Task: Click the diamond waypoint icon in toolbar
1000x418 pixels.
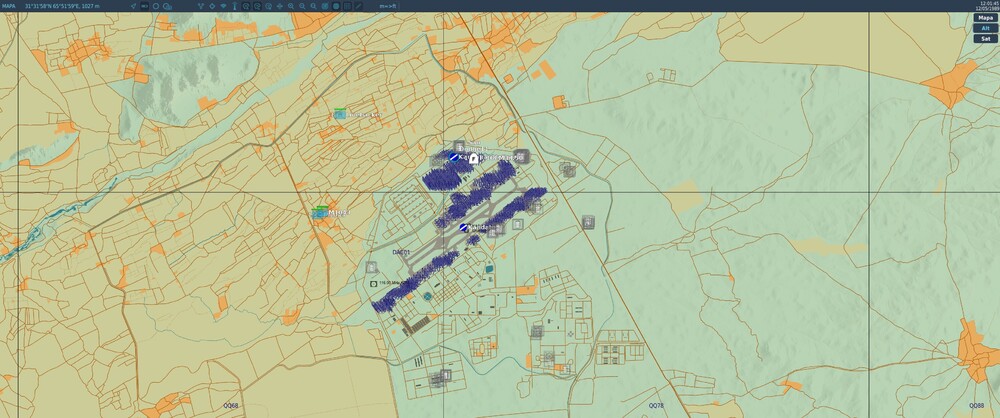Action: 212,6
